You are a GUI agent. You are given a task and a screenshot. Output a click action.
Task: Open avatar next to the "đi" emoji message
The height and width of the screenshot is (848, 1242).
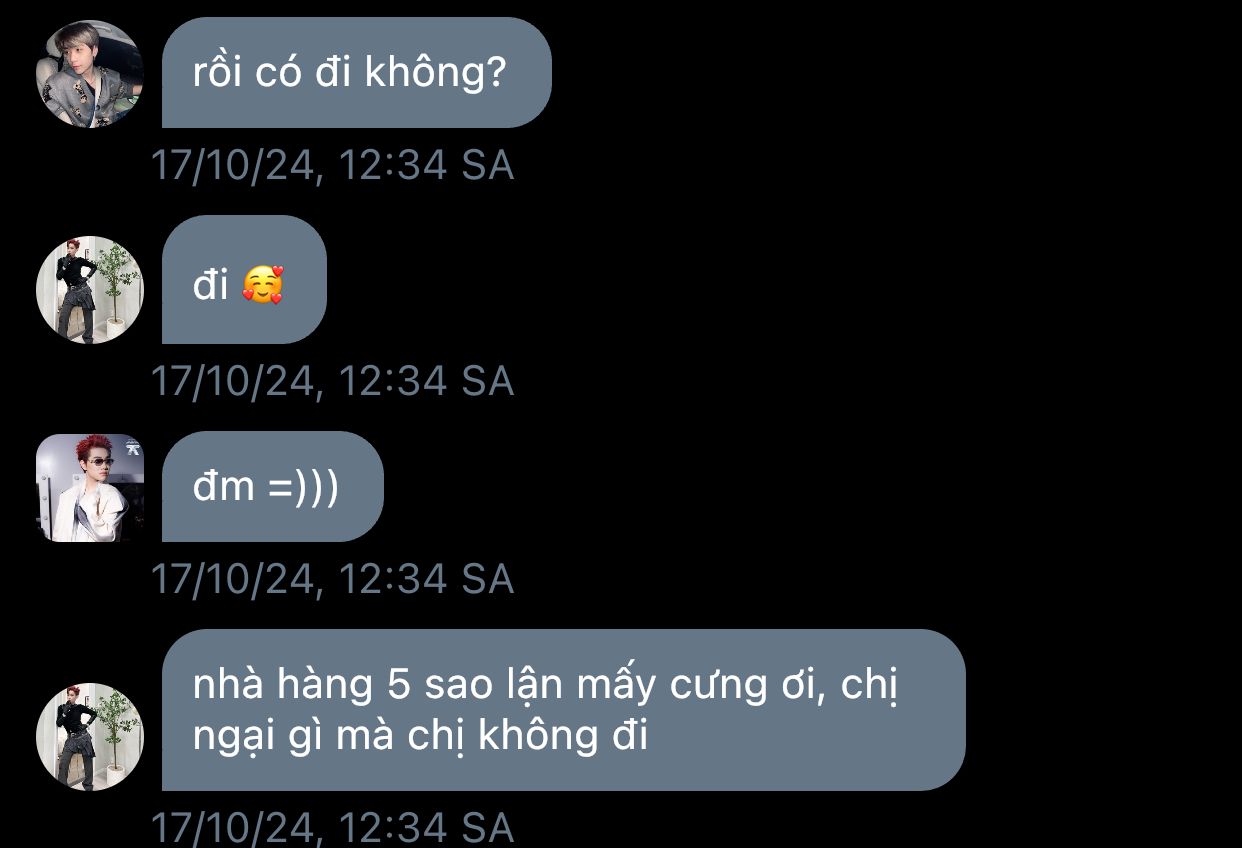pyautogui.click(x=90, y=290)
